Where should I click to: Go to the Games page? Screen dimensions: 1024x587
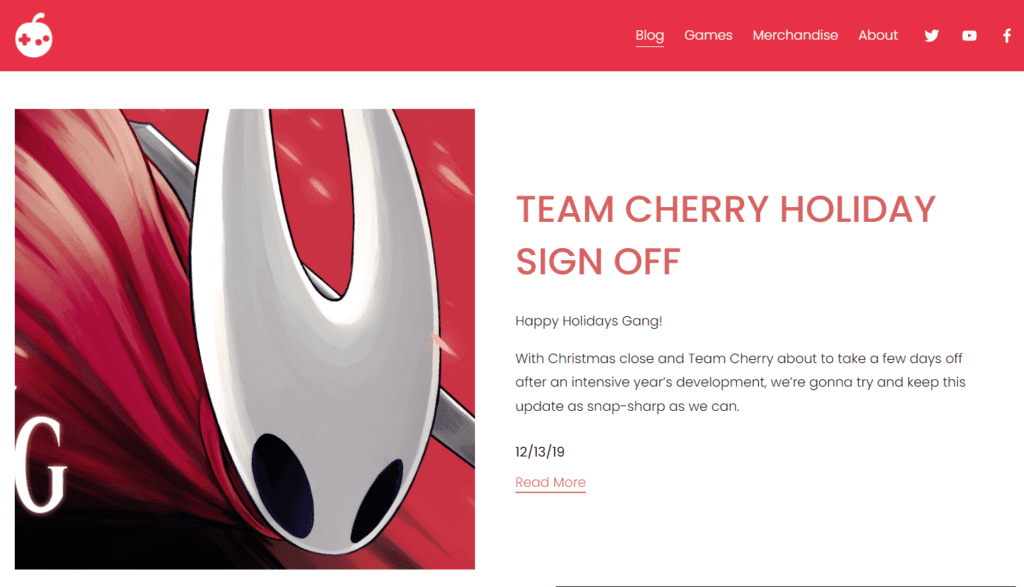[x=708, y=35]
